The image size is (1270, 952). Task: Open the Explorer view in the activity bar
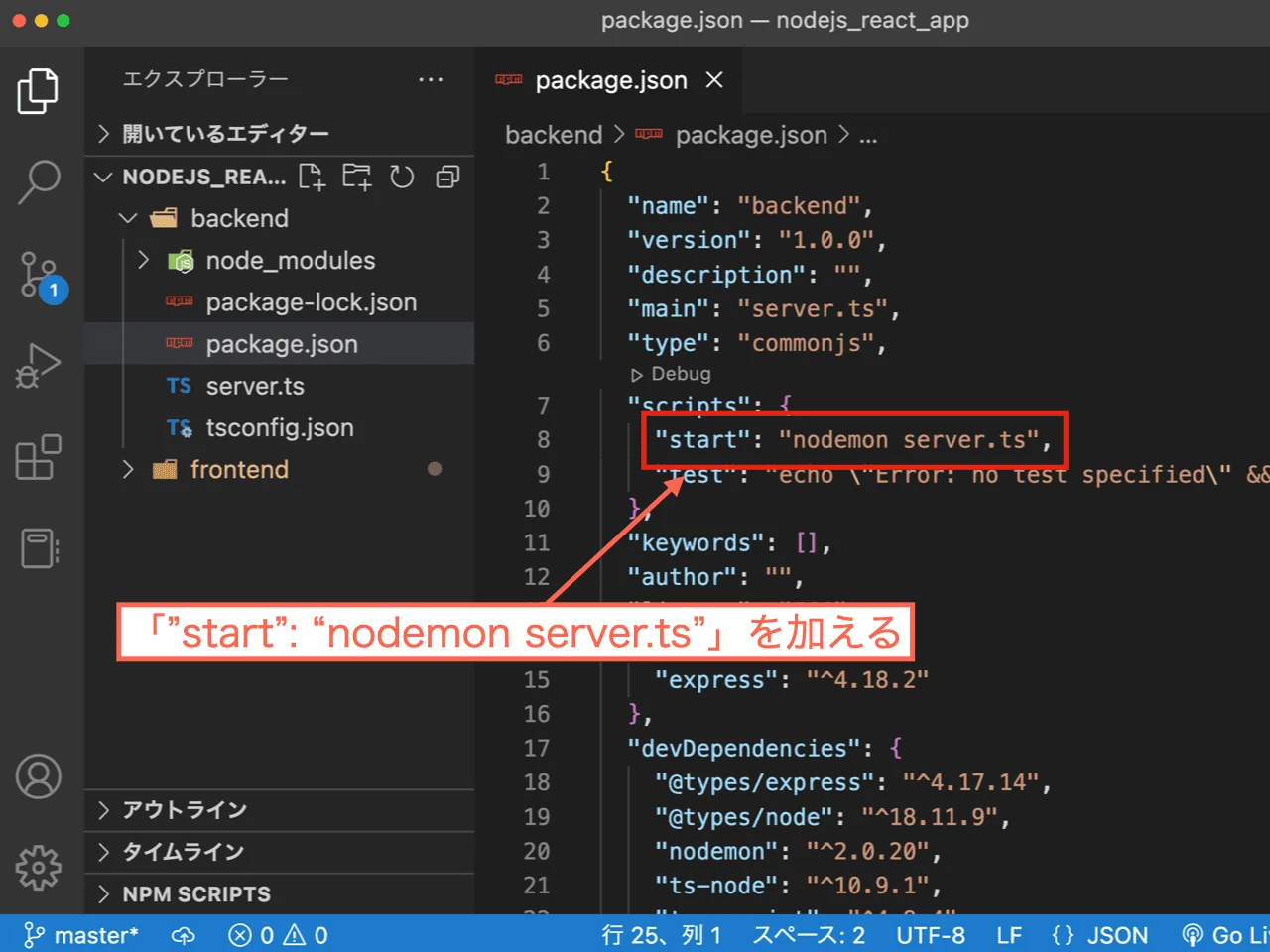point(39,90)
